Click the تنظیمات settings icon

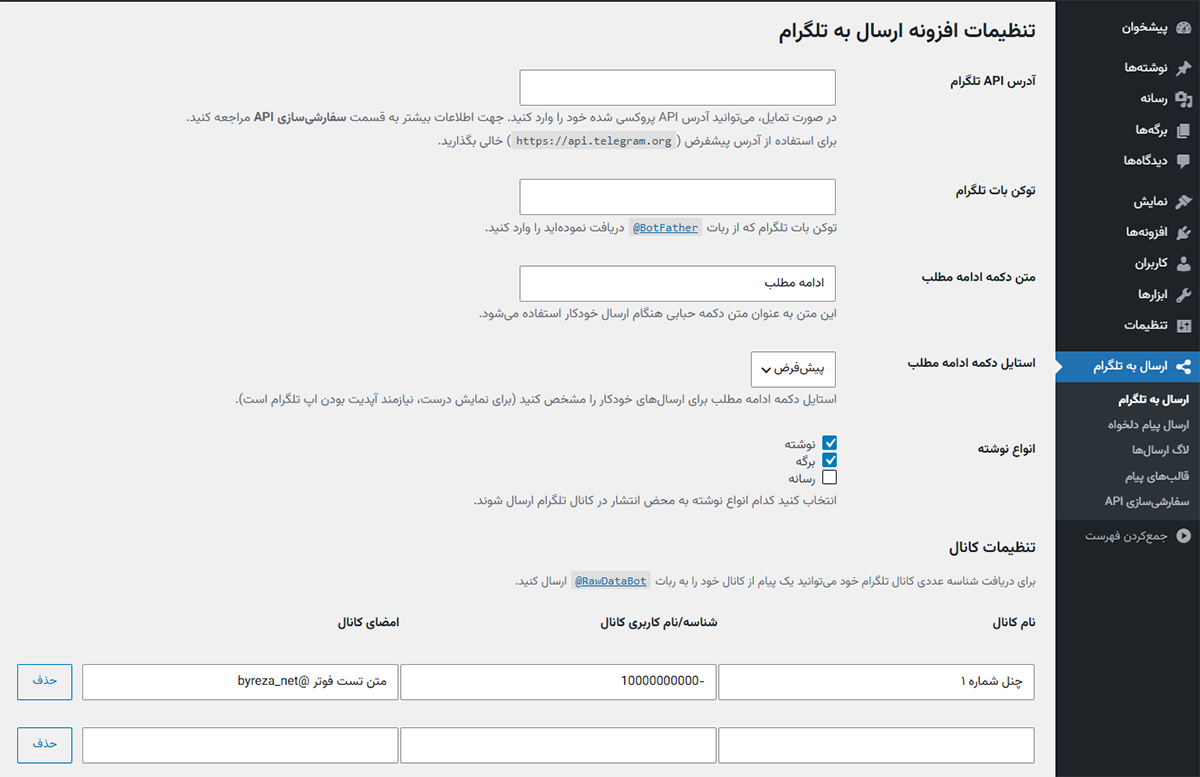tap(1183, 326)
